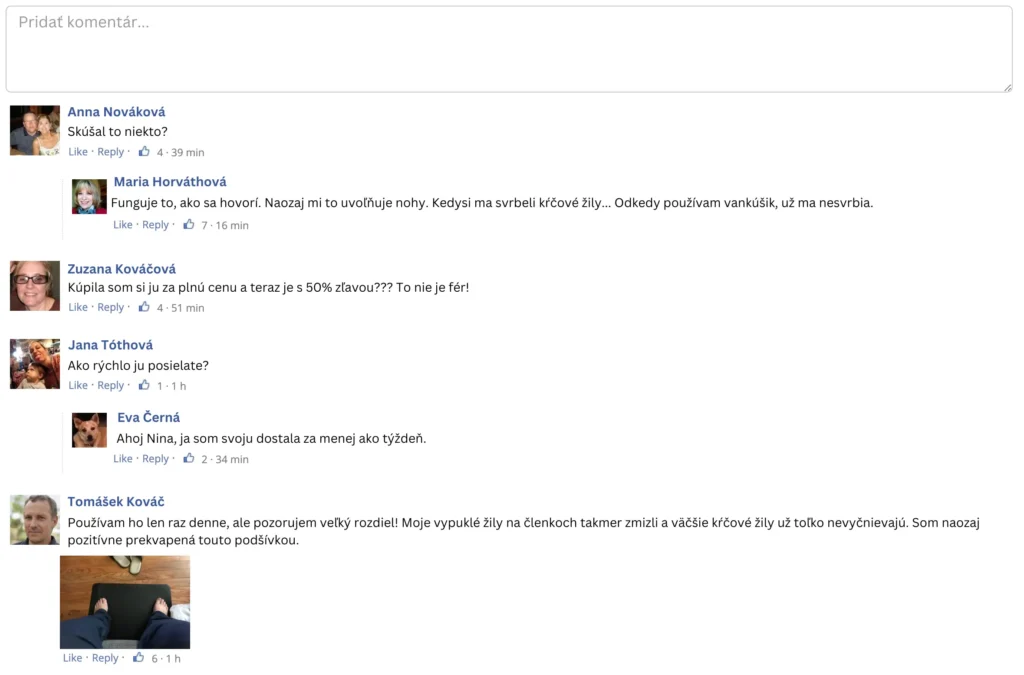Open Tomášek Kováč's profile name link
Screen dimensions: 1024x675
click(116, 501)
